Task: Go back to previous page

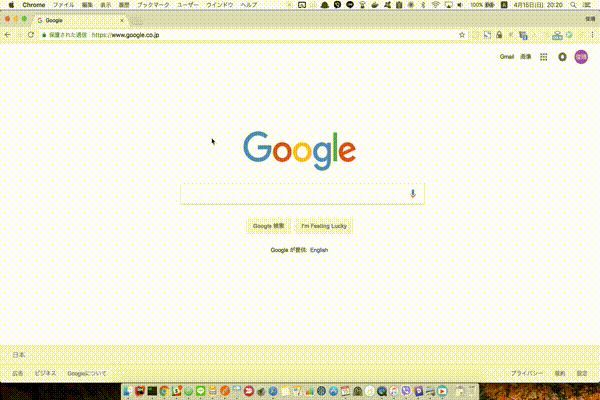Action: [x=8, y=34]
